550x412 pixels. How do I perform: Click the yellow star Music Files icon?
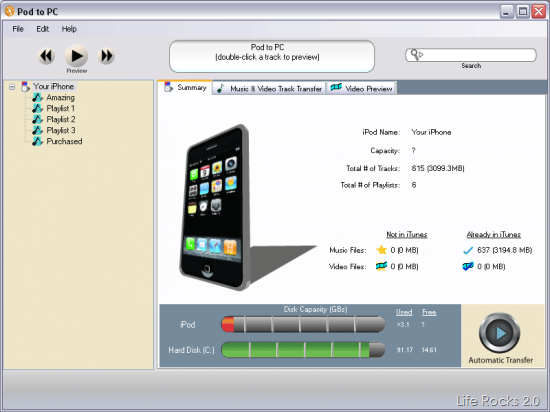[381, 250]
